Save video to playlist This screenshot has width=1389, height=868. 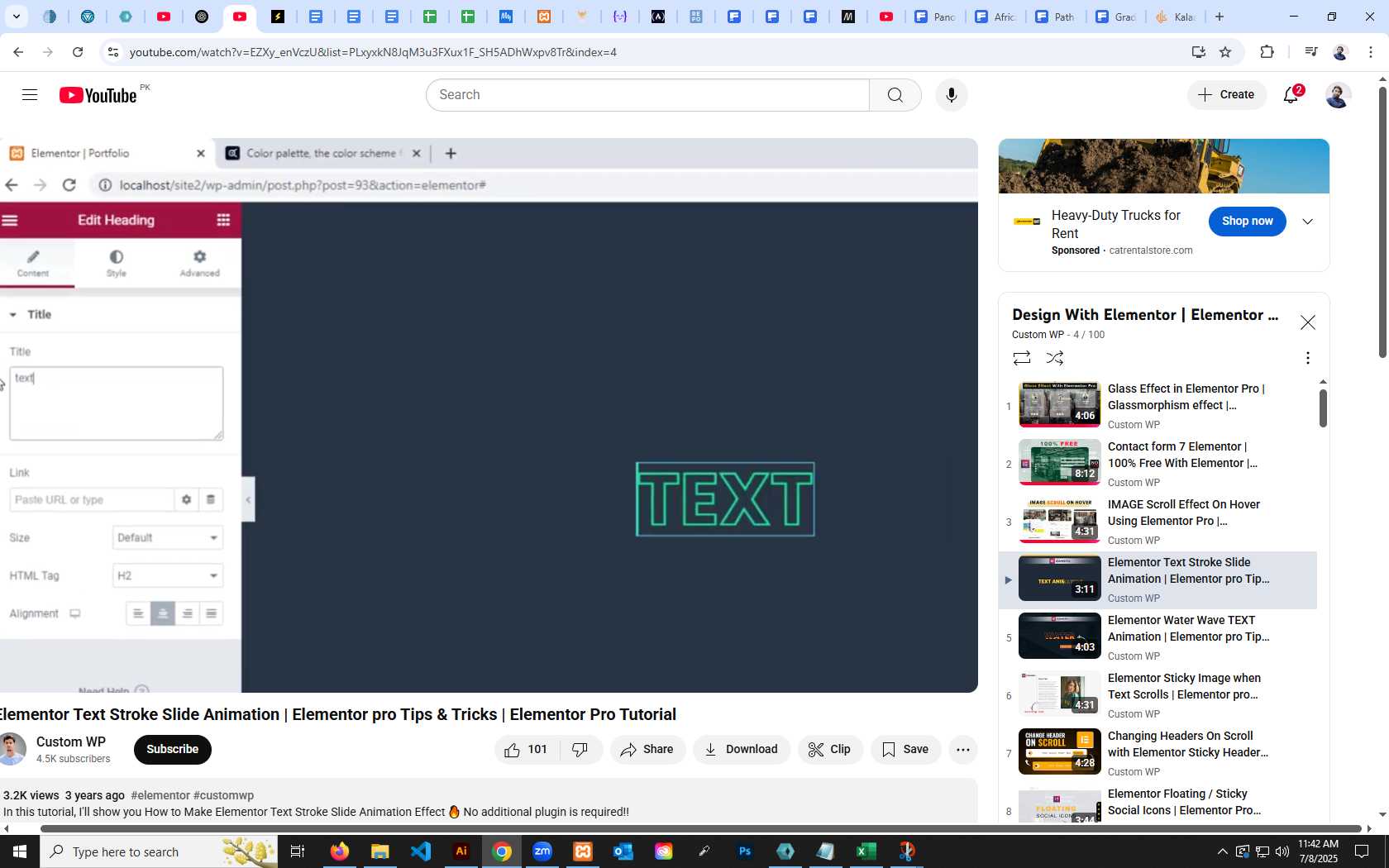tap(905, 750)
